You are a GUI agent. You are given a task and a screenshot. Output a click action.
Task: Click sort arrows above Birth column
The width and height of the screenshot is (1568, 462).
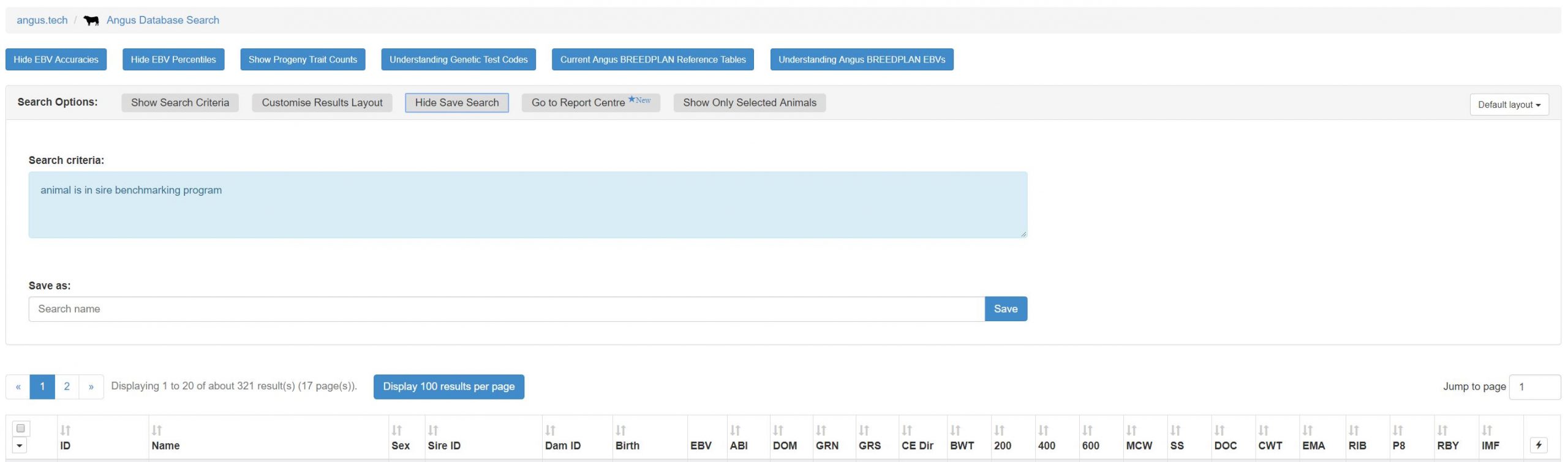[620, 430]
